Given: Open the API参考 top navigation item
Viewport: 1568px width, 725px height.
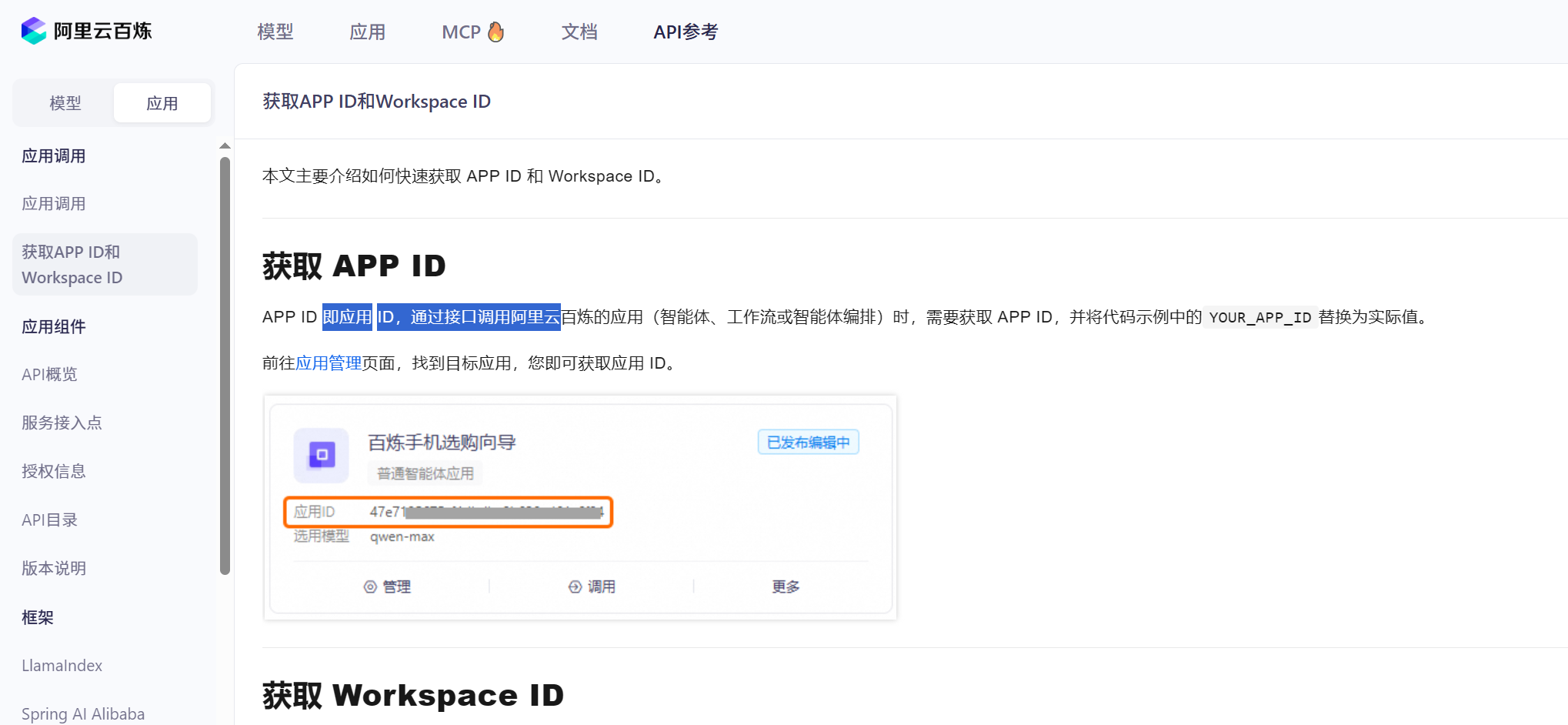Looking at the screenshot, I should [x=686, y=32].
